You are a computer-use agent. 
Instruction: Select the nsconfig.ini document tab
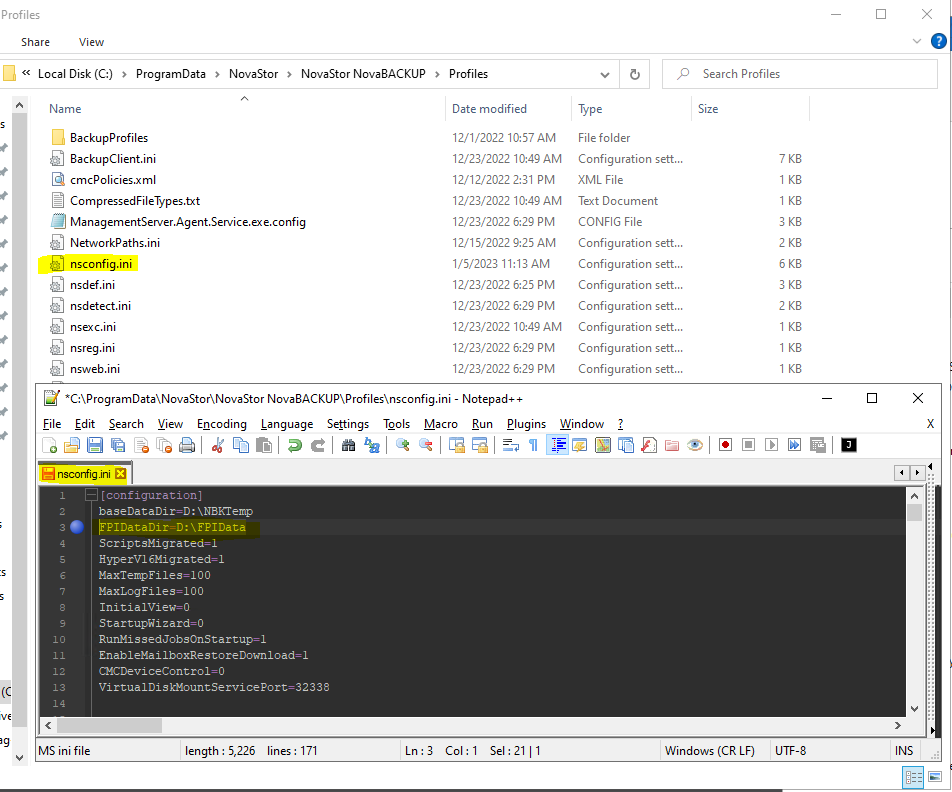[x=84, y=474]
